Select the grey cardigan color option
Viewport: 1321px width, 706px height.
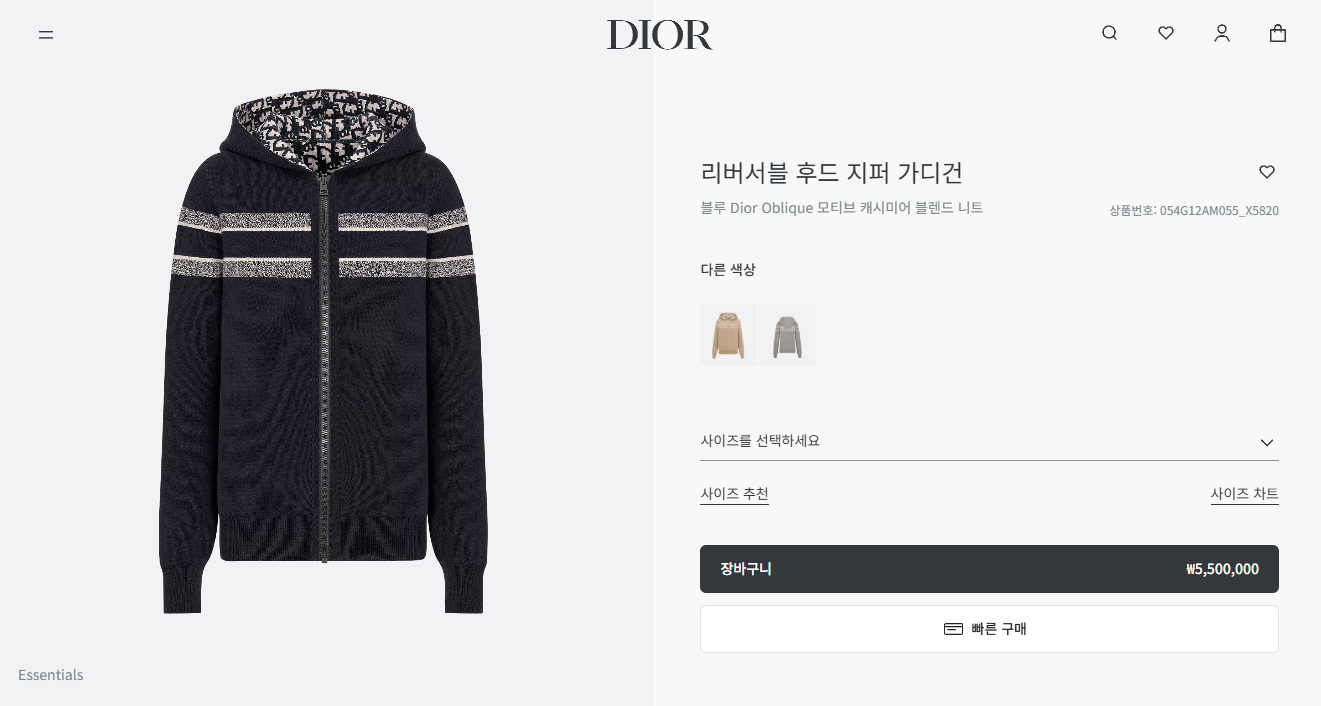tap(787, 335)
